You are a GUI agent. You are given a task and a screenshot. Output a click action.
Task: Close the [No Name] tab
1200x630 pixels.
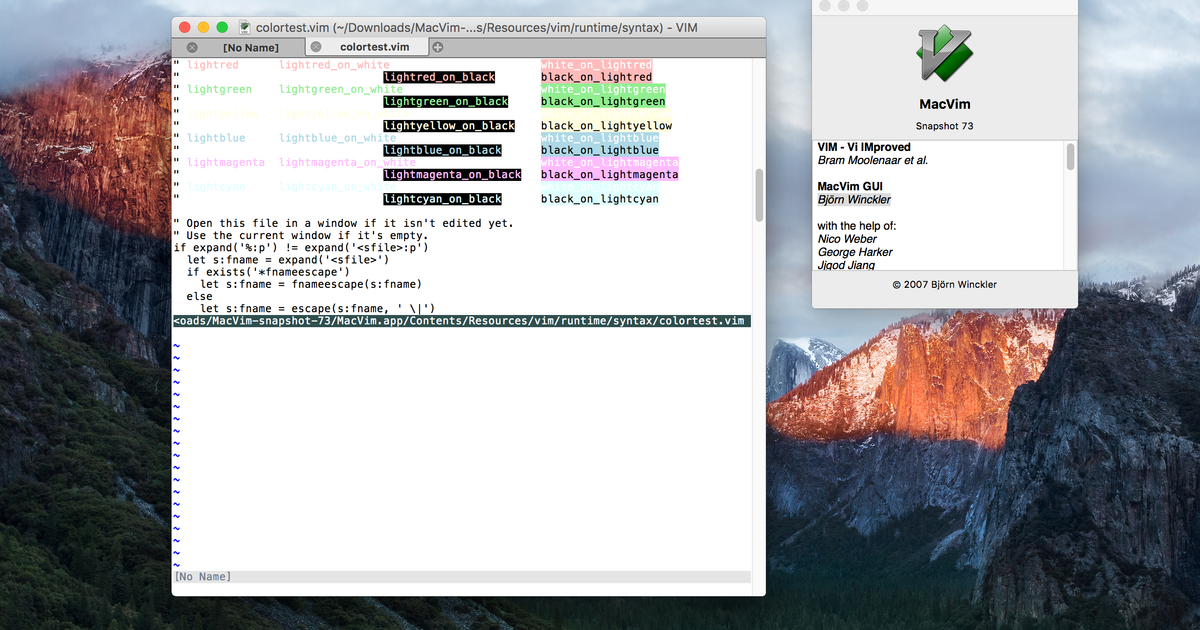pos(192,47)
